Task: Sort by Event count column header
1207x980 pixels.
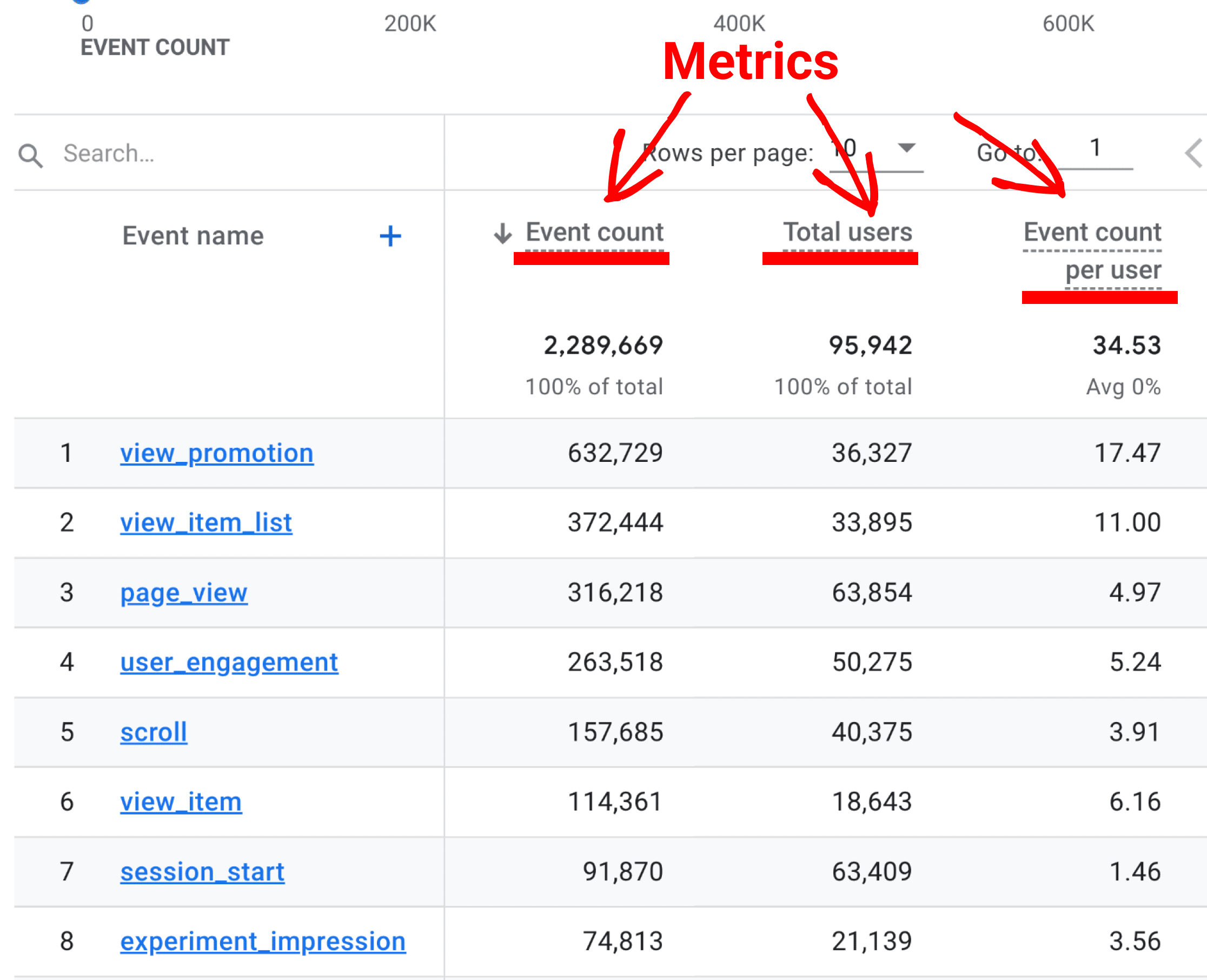Action: click(x=594, y=232)
